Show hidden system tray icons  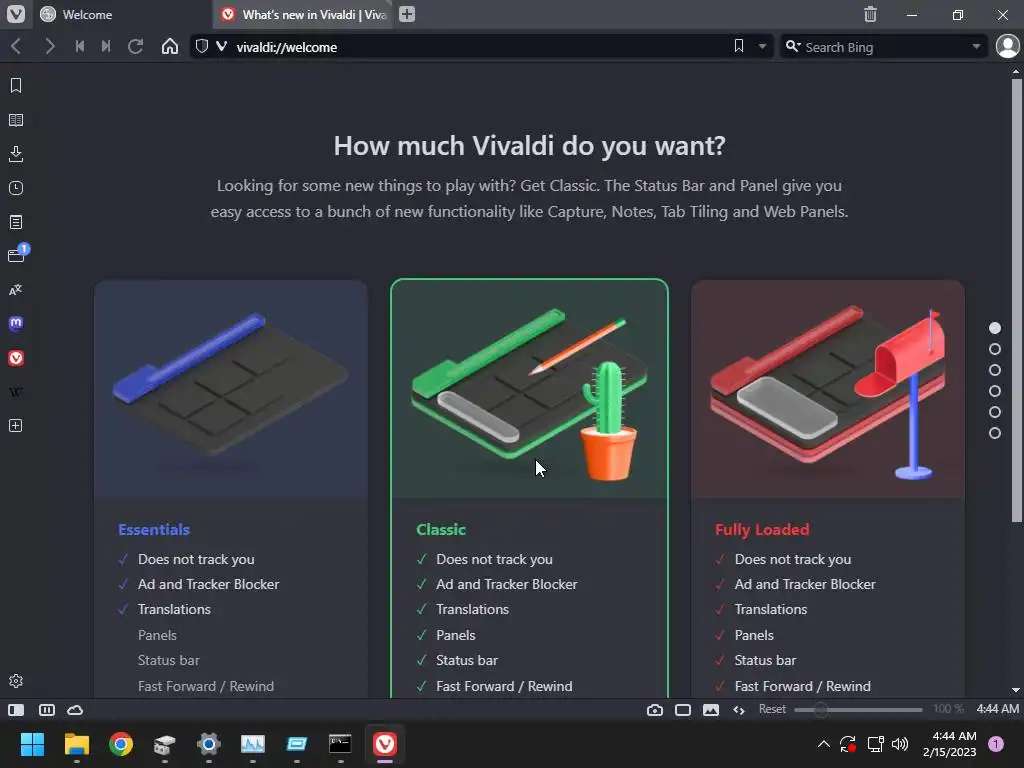[x=824, y=744]
